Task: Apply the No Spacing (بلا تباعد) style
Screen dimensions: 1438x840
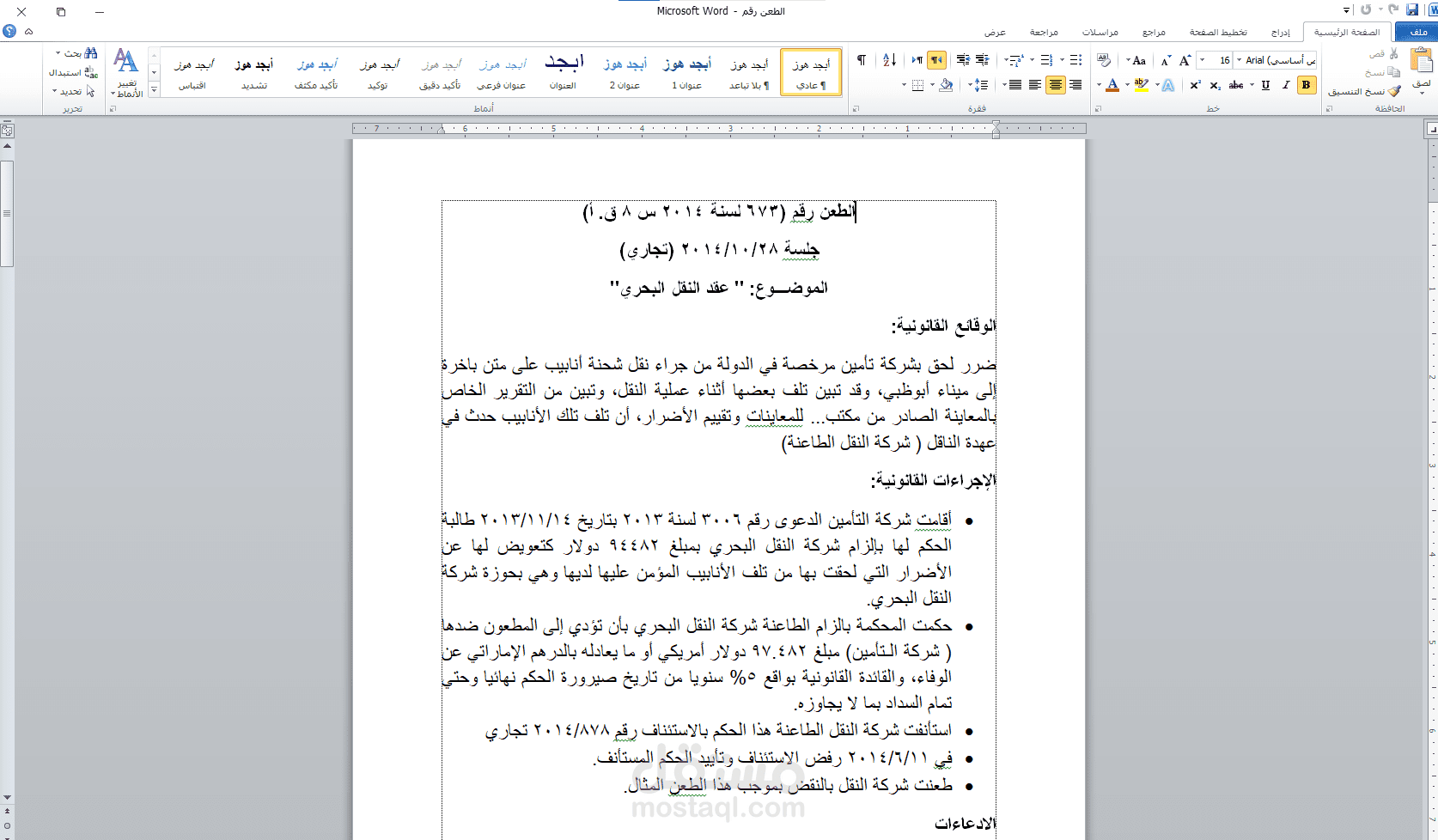Action: click(749, 72)
